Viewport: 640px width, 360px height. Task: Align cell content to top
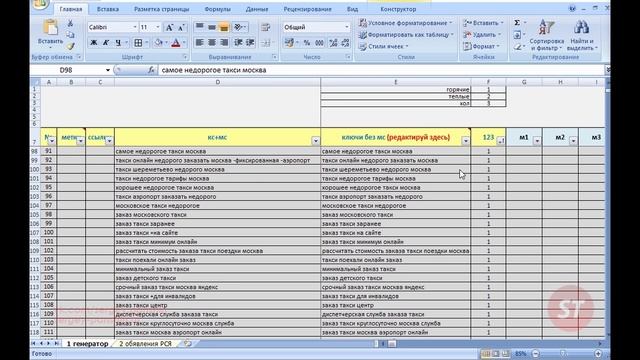pos(199,27)
